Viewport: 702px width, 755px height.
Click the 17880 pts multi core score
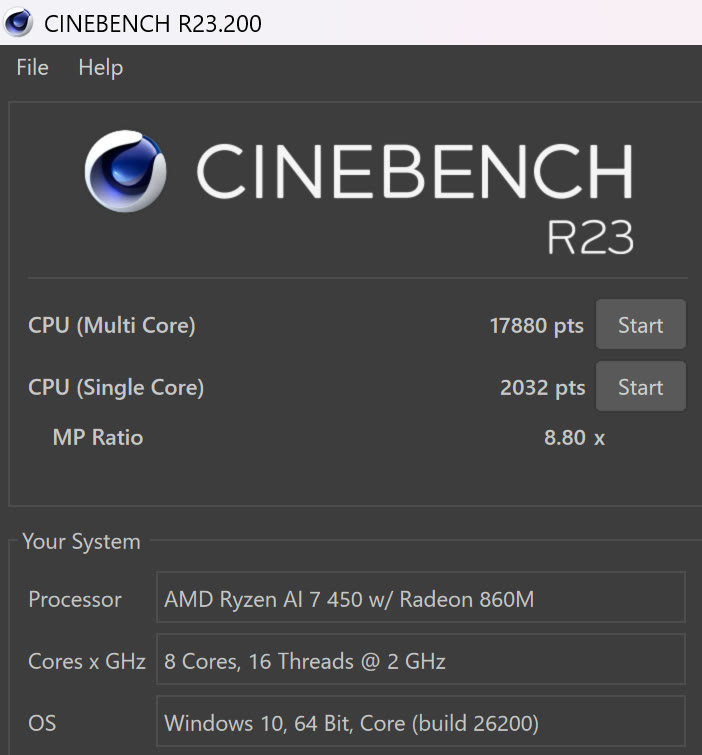click(x=536, y=325)
